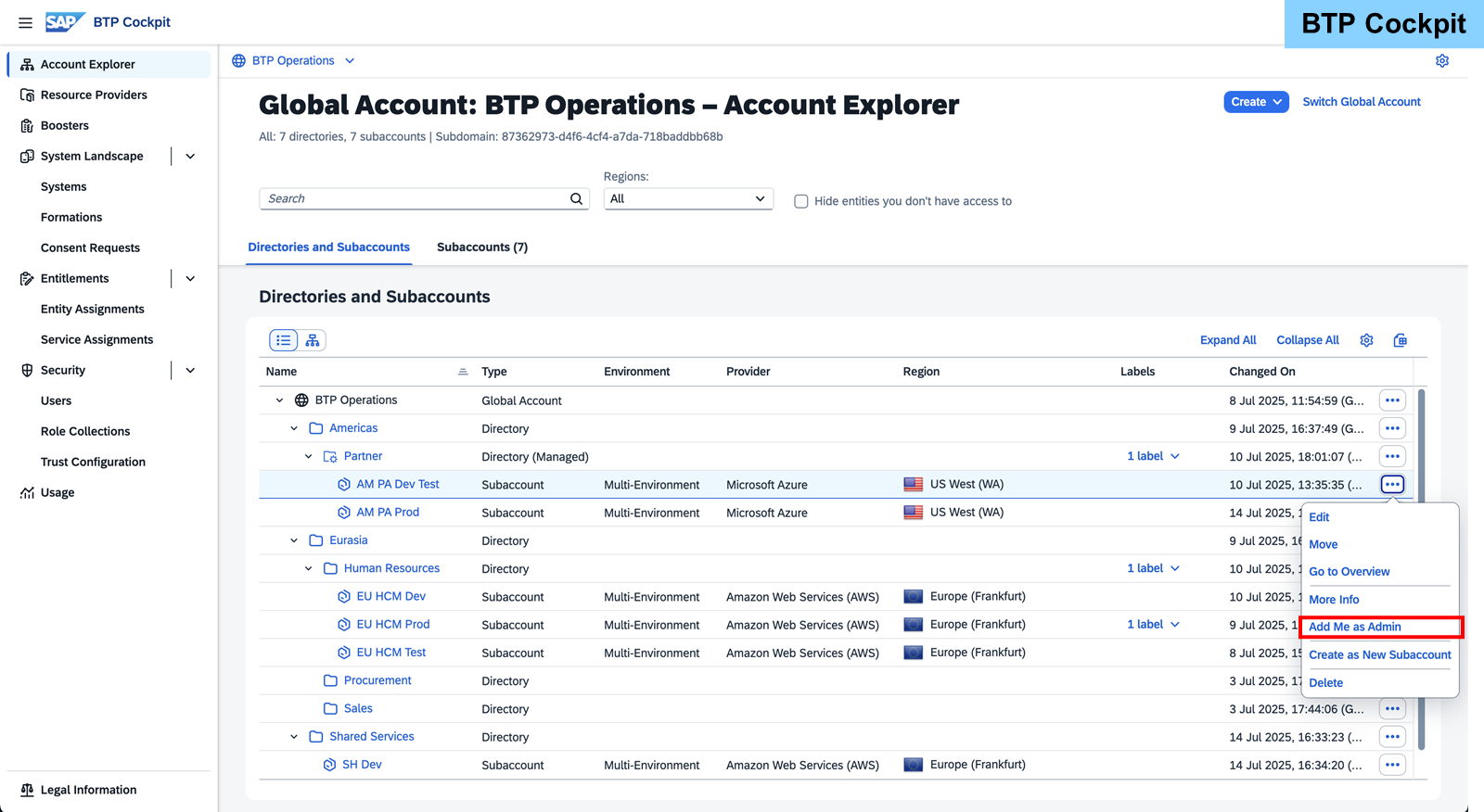This screenshot has width=1484, height=812.
Task: Choose Go to Overview in context menu
Action: [1350, 572]
